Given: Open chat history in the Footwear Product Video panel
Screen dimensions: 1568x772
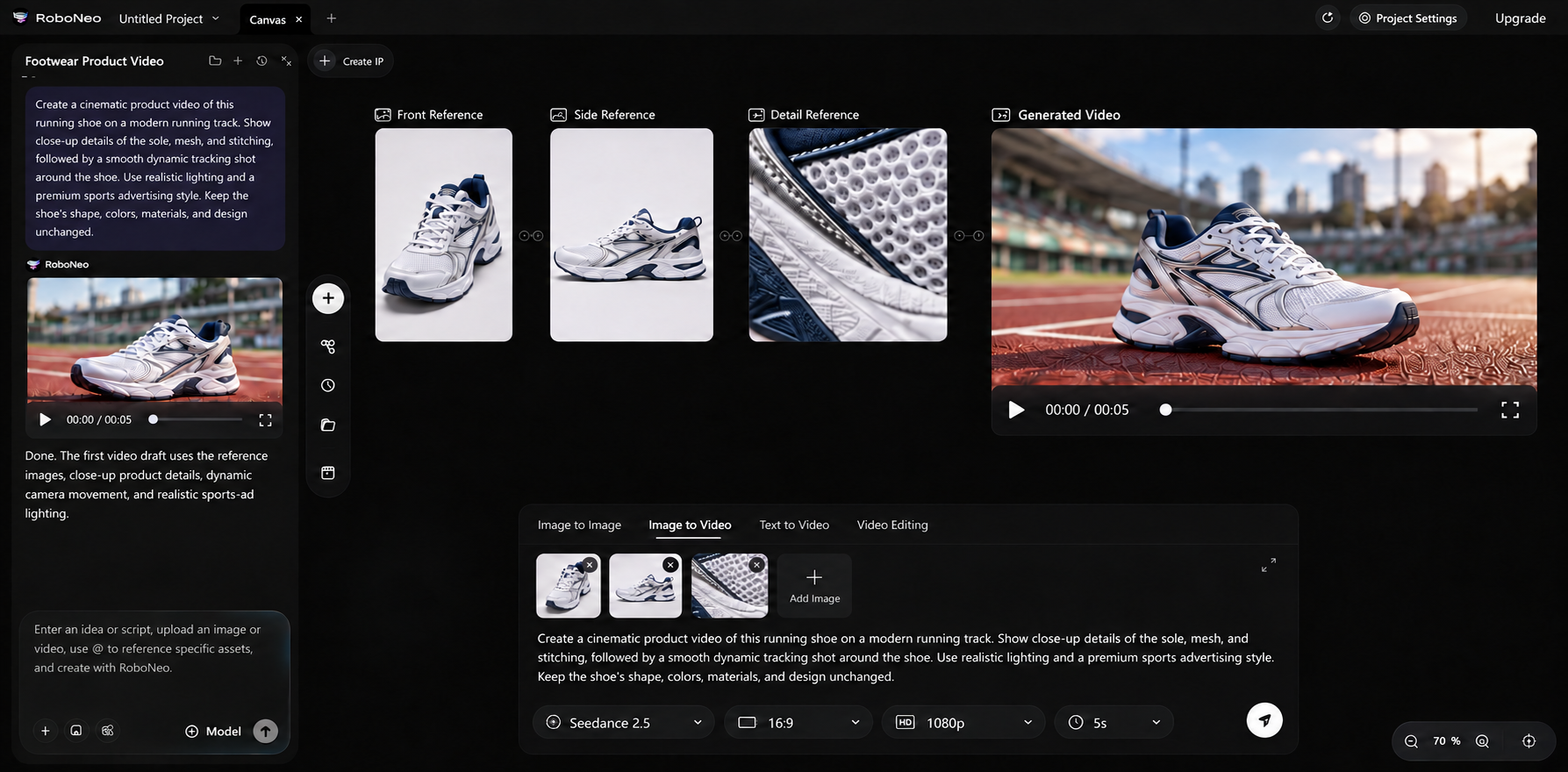Looking at the screenshot, I should tap(261, 61).
